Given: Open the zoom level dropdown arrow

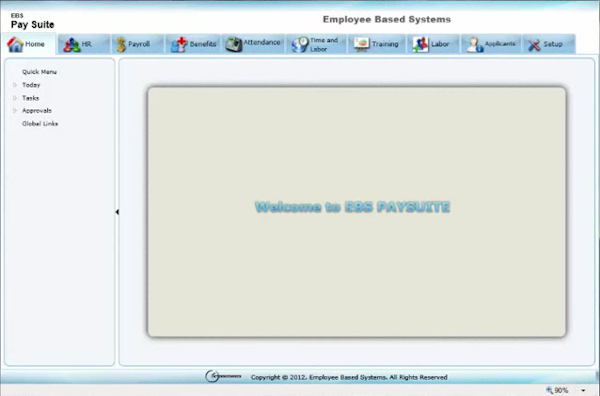Looking at the screenshot, I should pos(583,390).
